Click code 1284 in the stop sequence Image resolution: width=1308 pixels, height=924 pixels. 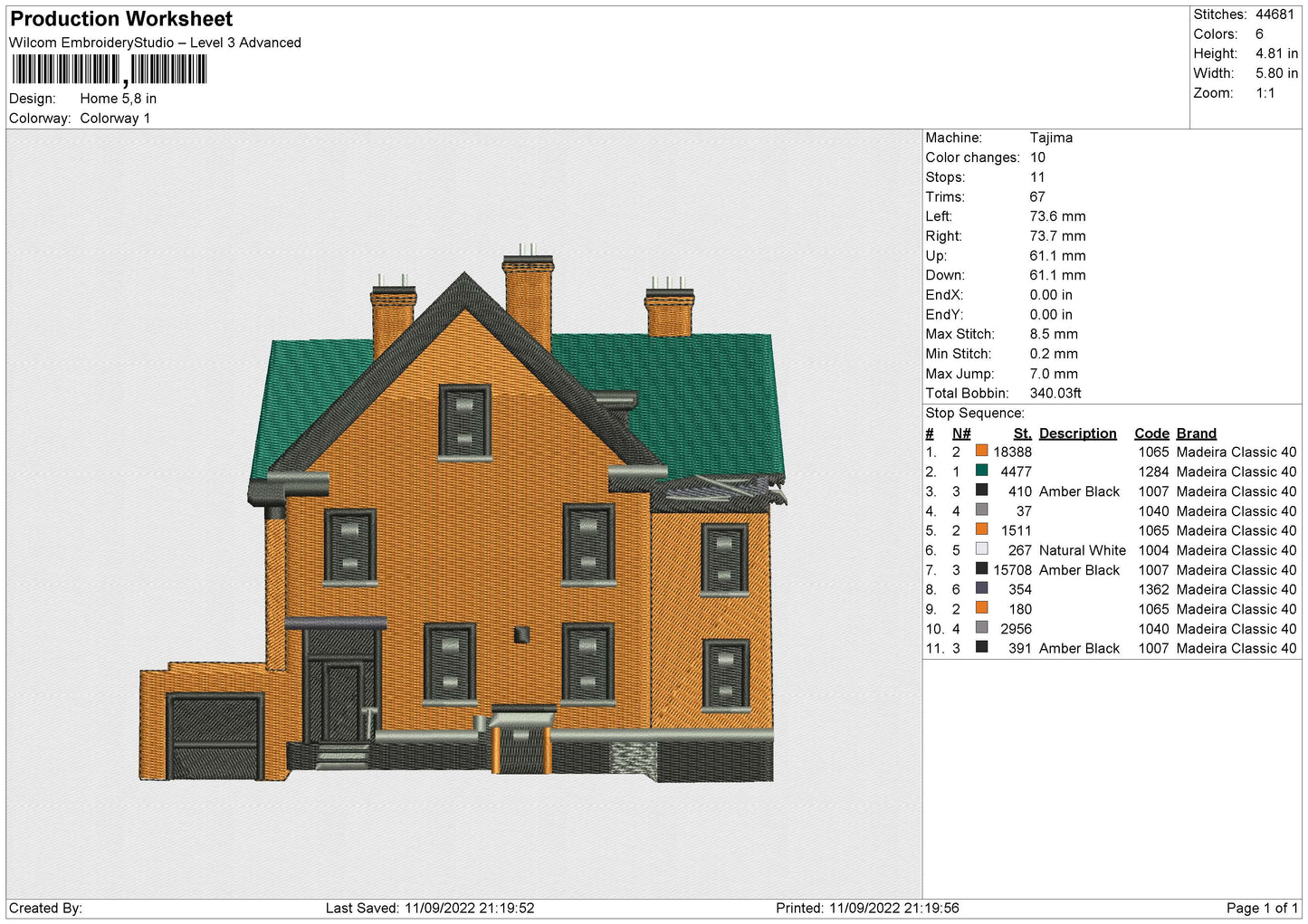(1153, 472)
